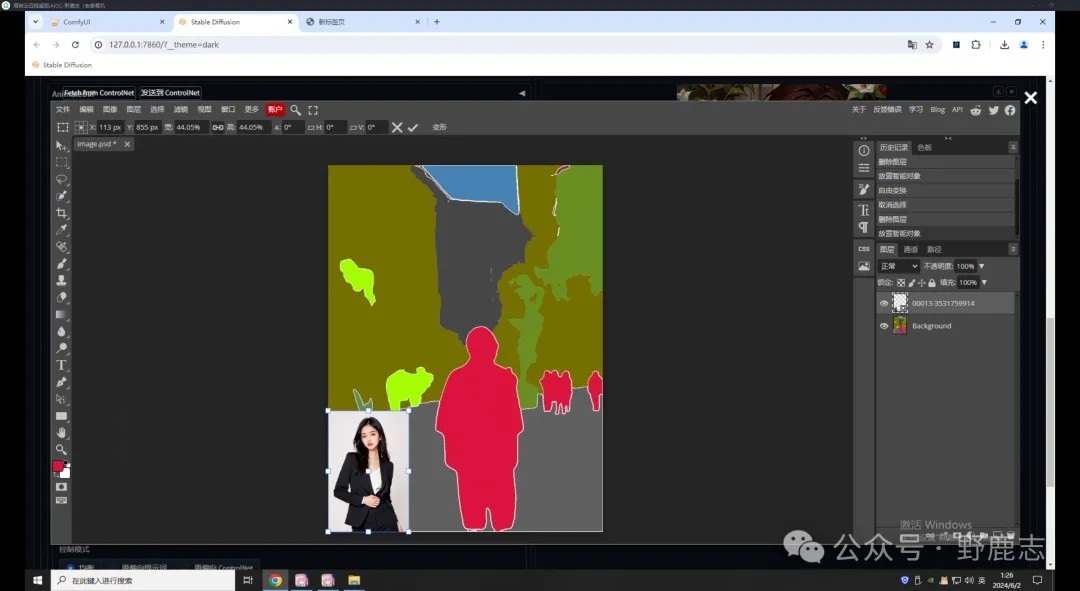1080x591 pixels.
Task: Open the Character panel icon
Action: pos(864,210)
